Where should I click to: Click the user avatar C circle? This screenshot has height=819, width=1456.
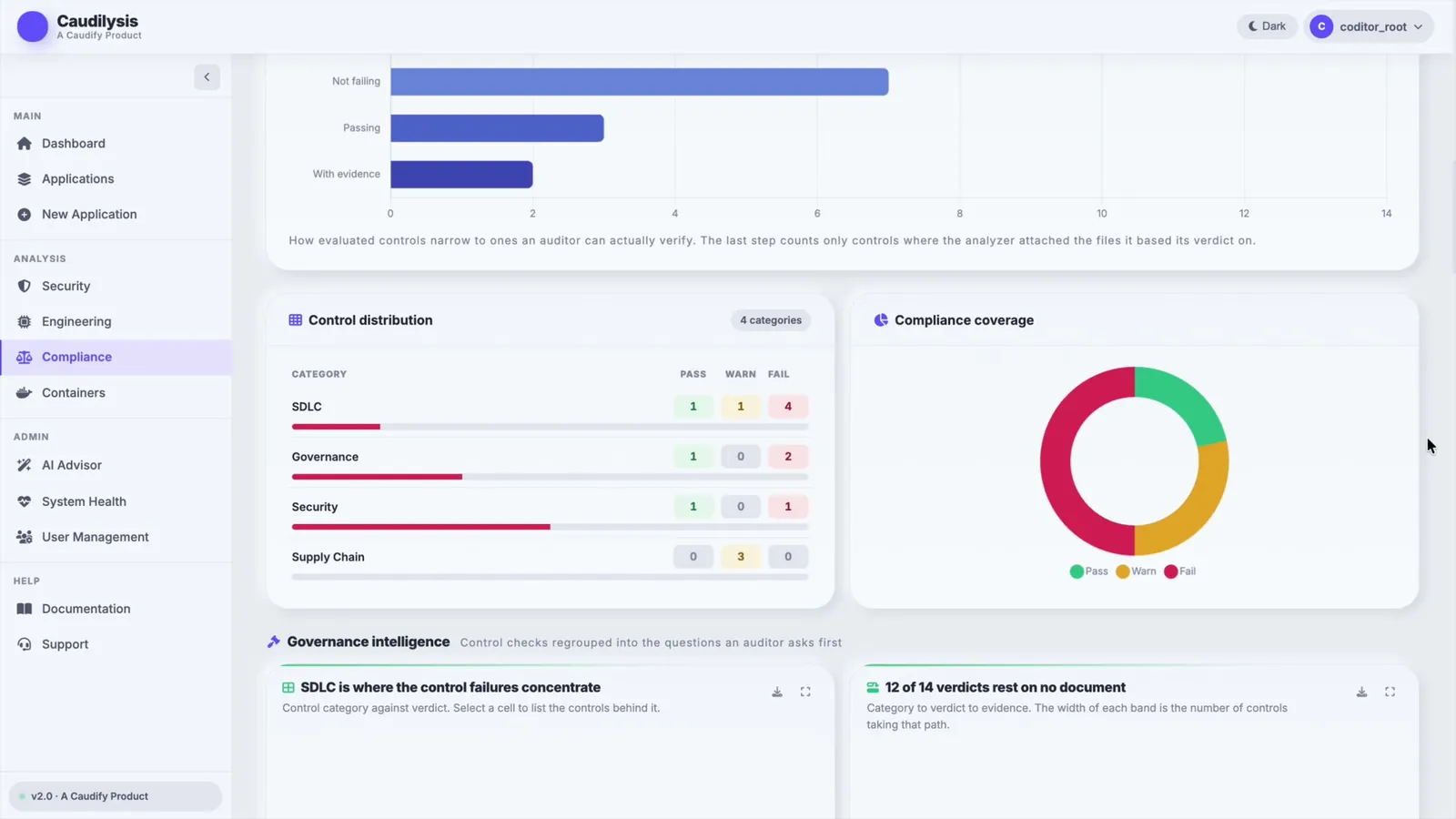1321,26
